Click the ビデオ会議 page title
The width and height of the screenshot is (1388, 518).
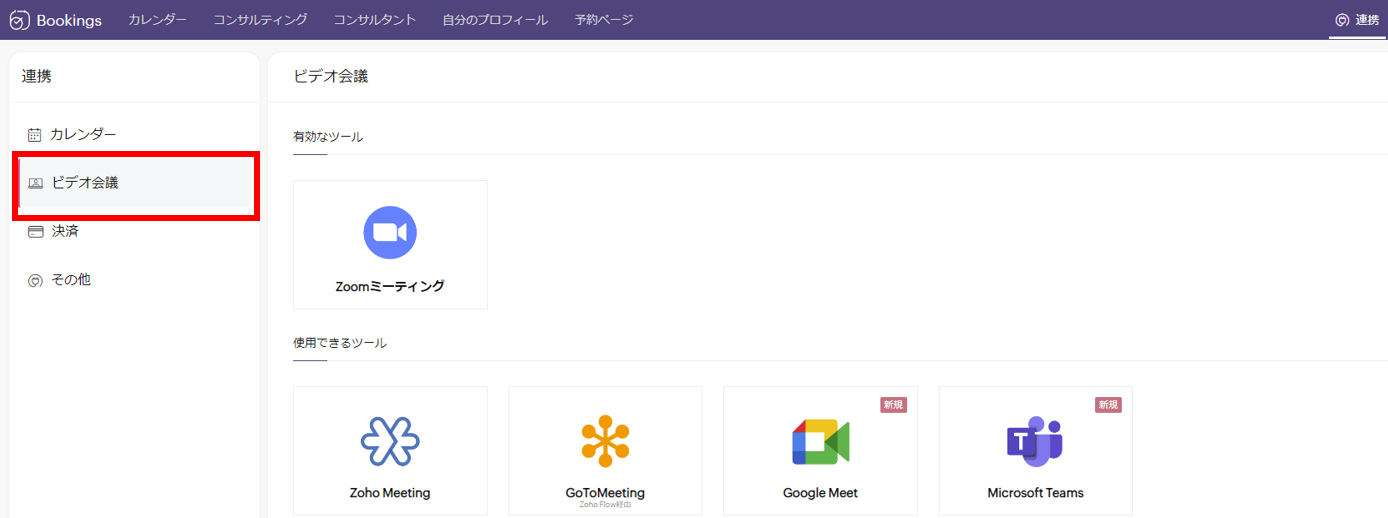pos(331,76)
